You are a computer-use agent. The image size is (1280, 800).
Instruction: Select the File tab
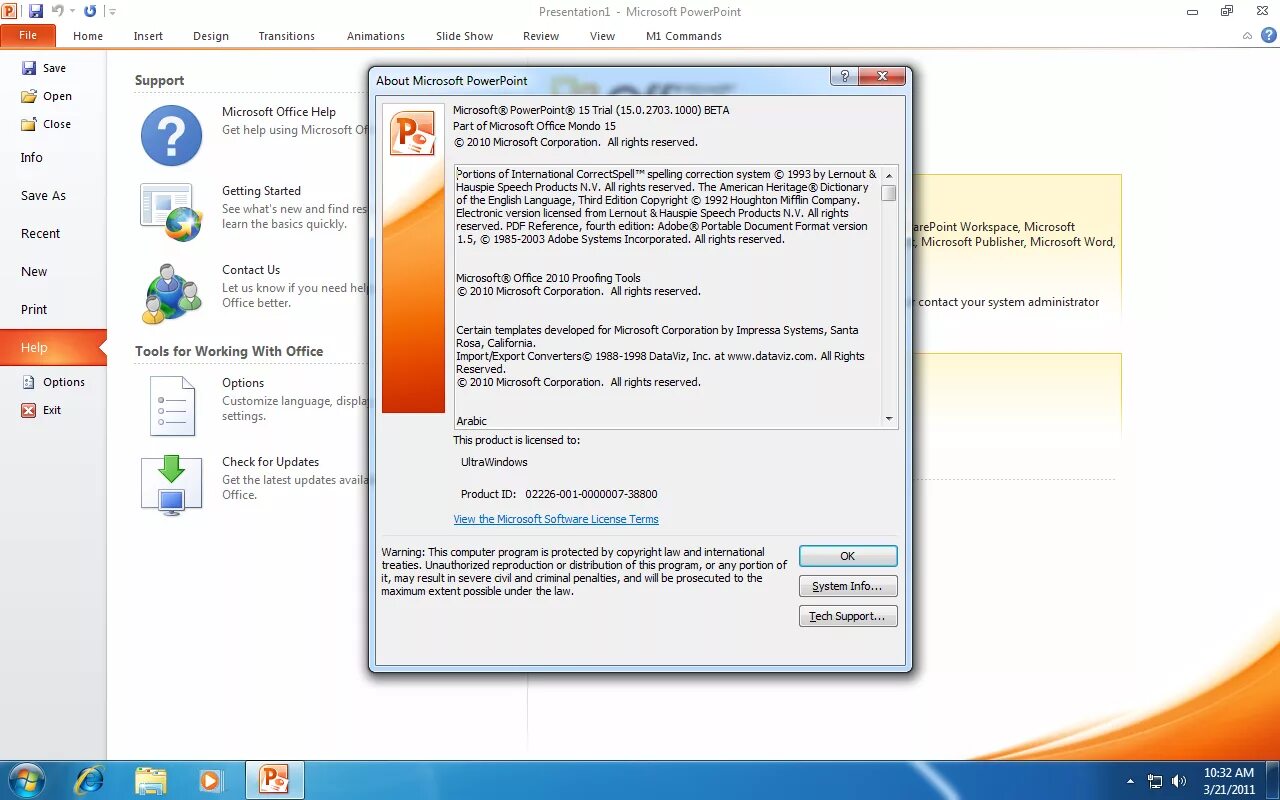click(x=28, y=35)
